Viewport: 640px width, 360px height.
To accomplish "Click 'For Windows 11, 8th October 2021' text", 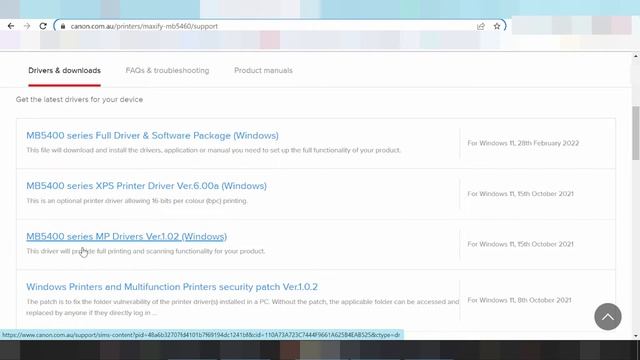I will pyautogui.click(x=519, y=300).
